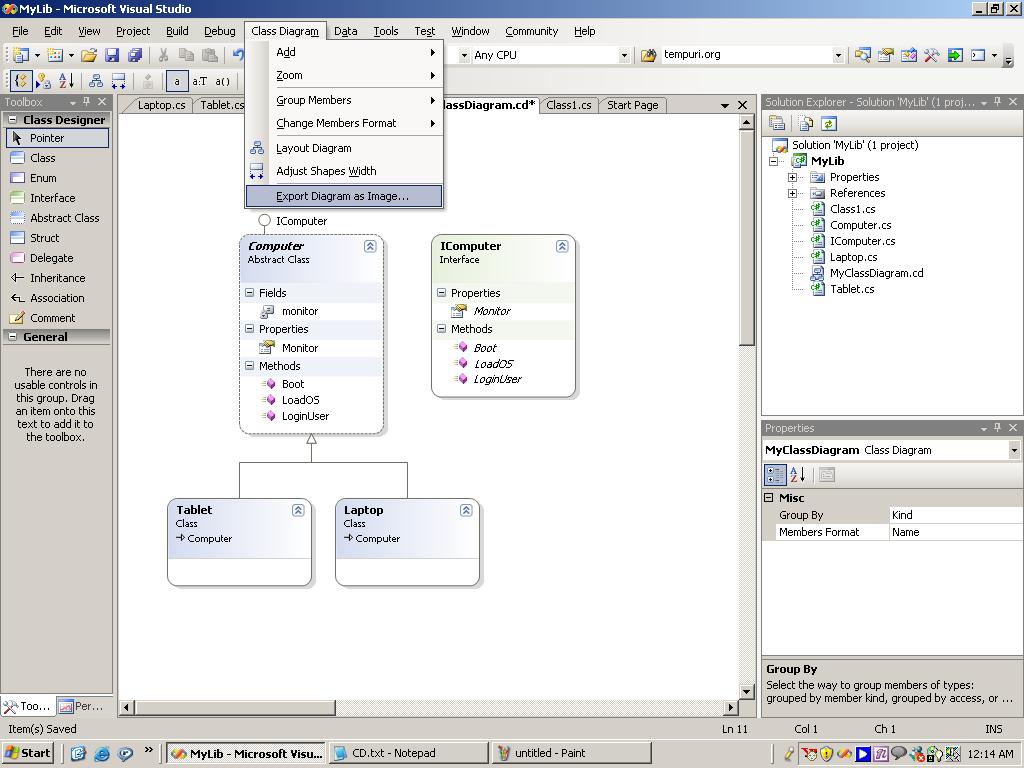
Task: Select Inheritance tool in Toolbox
Action: [x=57, y=278]
